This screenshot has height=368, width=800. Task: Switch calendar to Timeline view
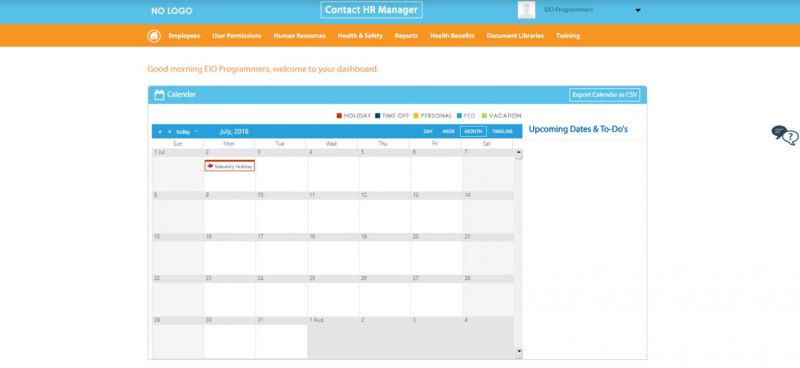[x=503, y=132]
